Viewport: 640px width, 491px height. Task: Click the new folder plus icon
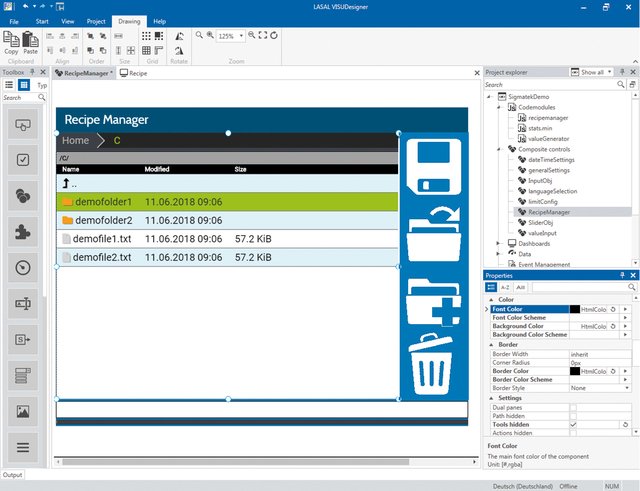(433, 303)
